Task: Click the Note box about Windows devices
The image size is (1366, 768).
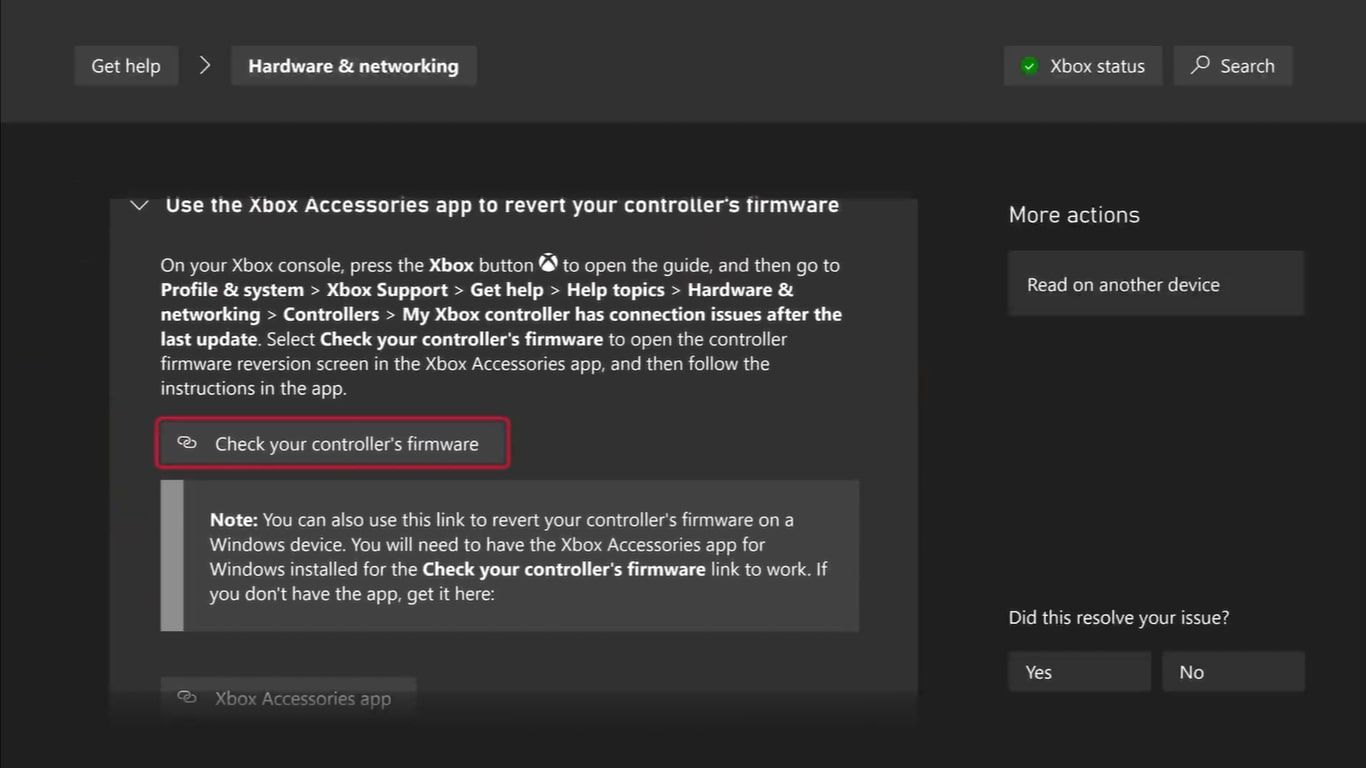Action: [520, 556]
